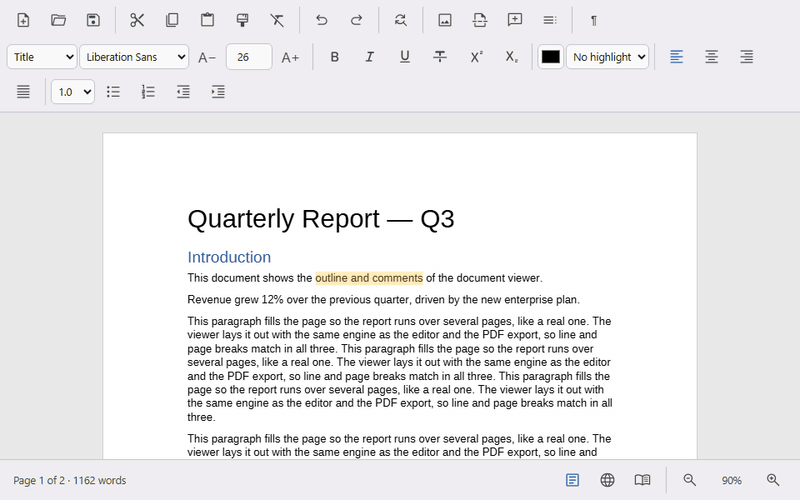Toggle italic formatting
Screen dimensions: 800x500
pyautogui.click(x=369, y=57)
